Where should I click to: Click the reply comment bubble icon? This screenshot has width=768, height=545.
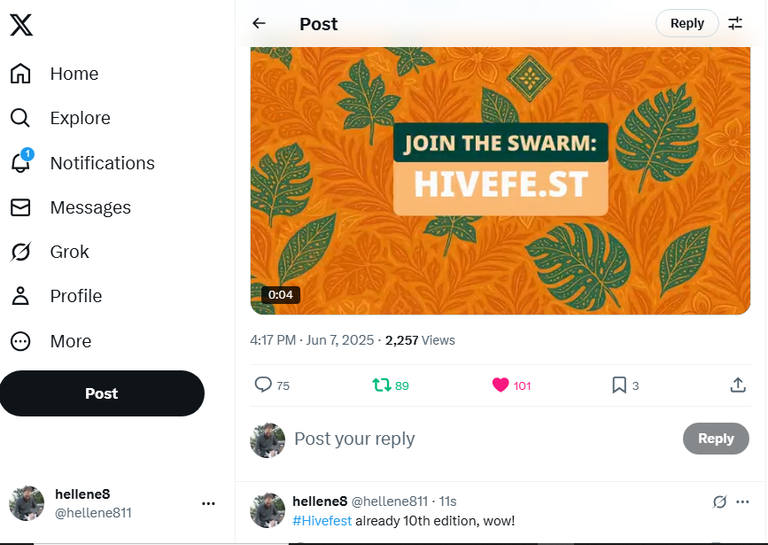click(x=263, y=384)
